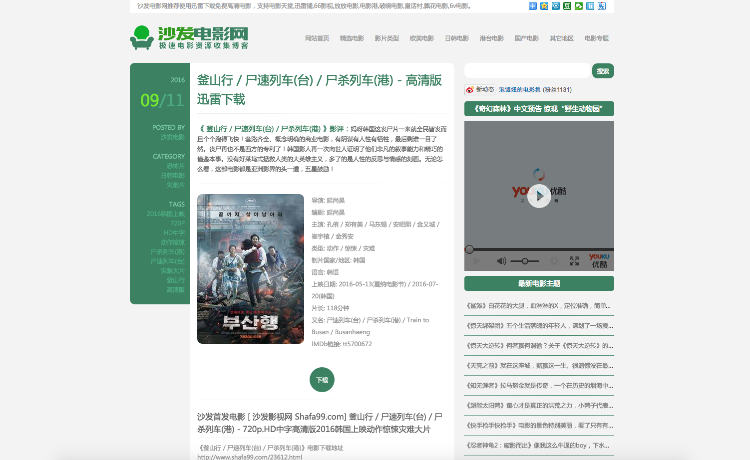This screenshot has width=750, height=460.
Task: Click the video progress bar handle
Action: pyautogui.click(x=469, y=249)
